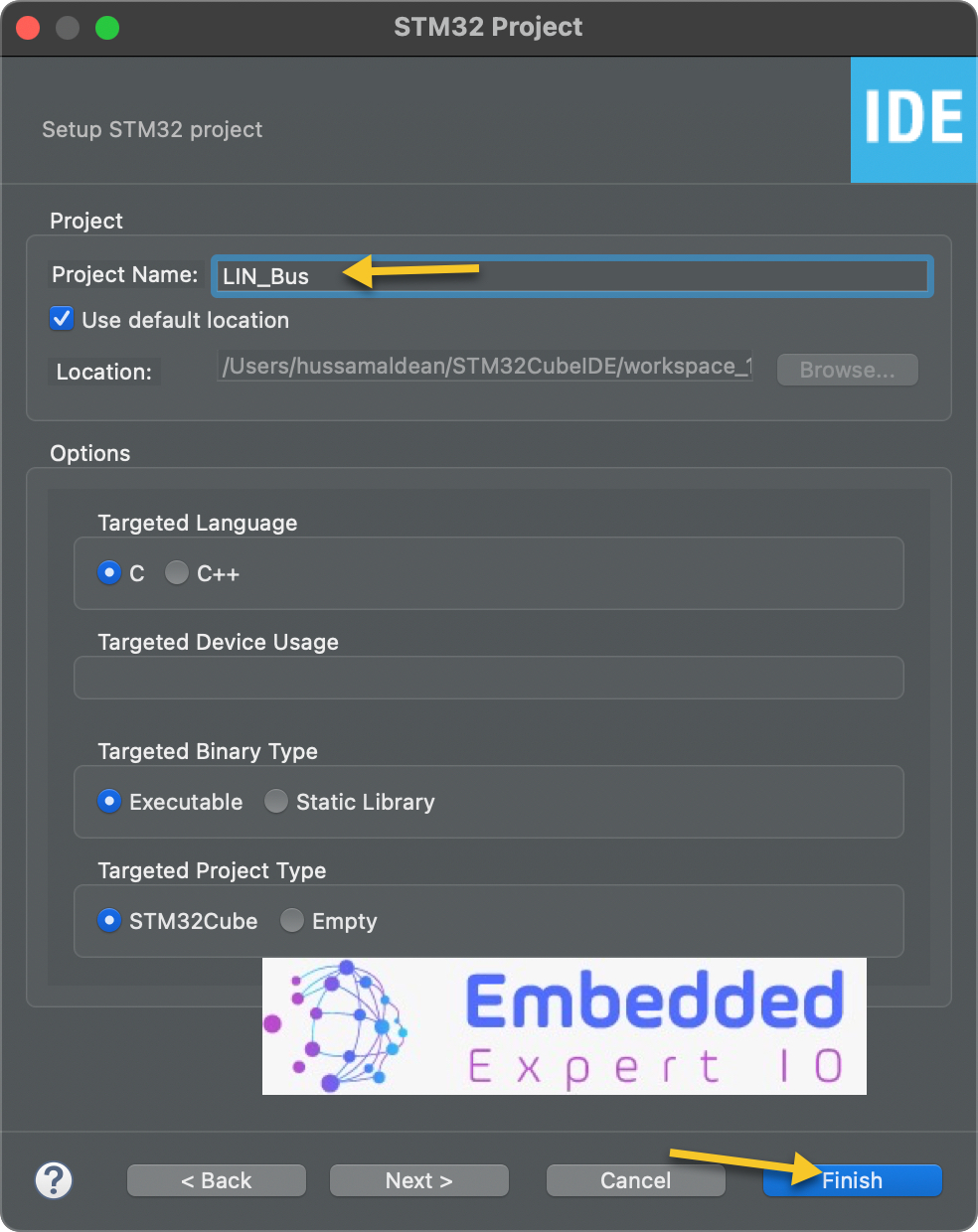Click the help question mark icon
The height and width of the screenshot is (1232, 978).
54,1180
